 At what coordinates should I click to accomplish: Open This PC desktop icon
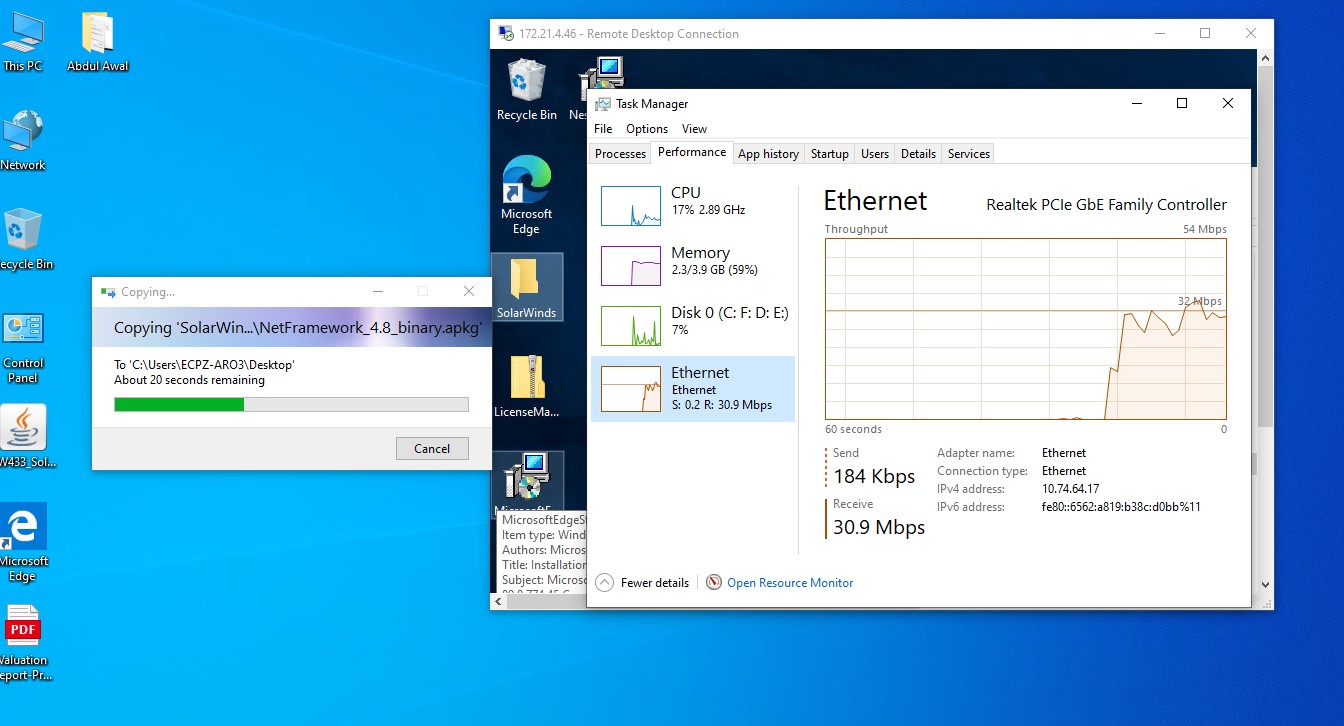[x=22, y=41]
